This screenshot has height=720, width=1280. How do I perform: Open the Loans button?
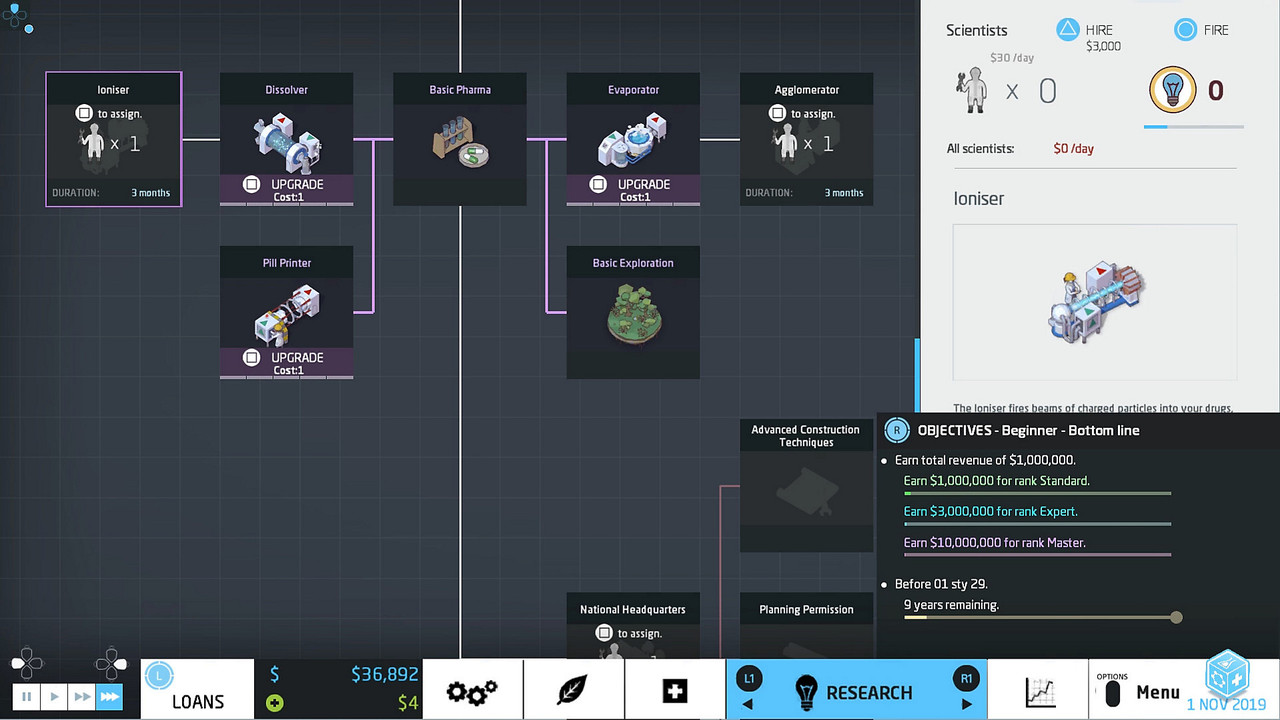(x=198, y=701)
